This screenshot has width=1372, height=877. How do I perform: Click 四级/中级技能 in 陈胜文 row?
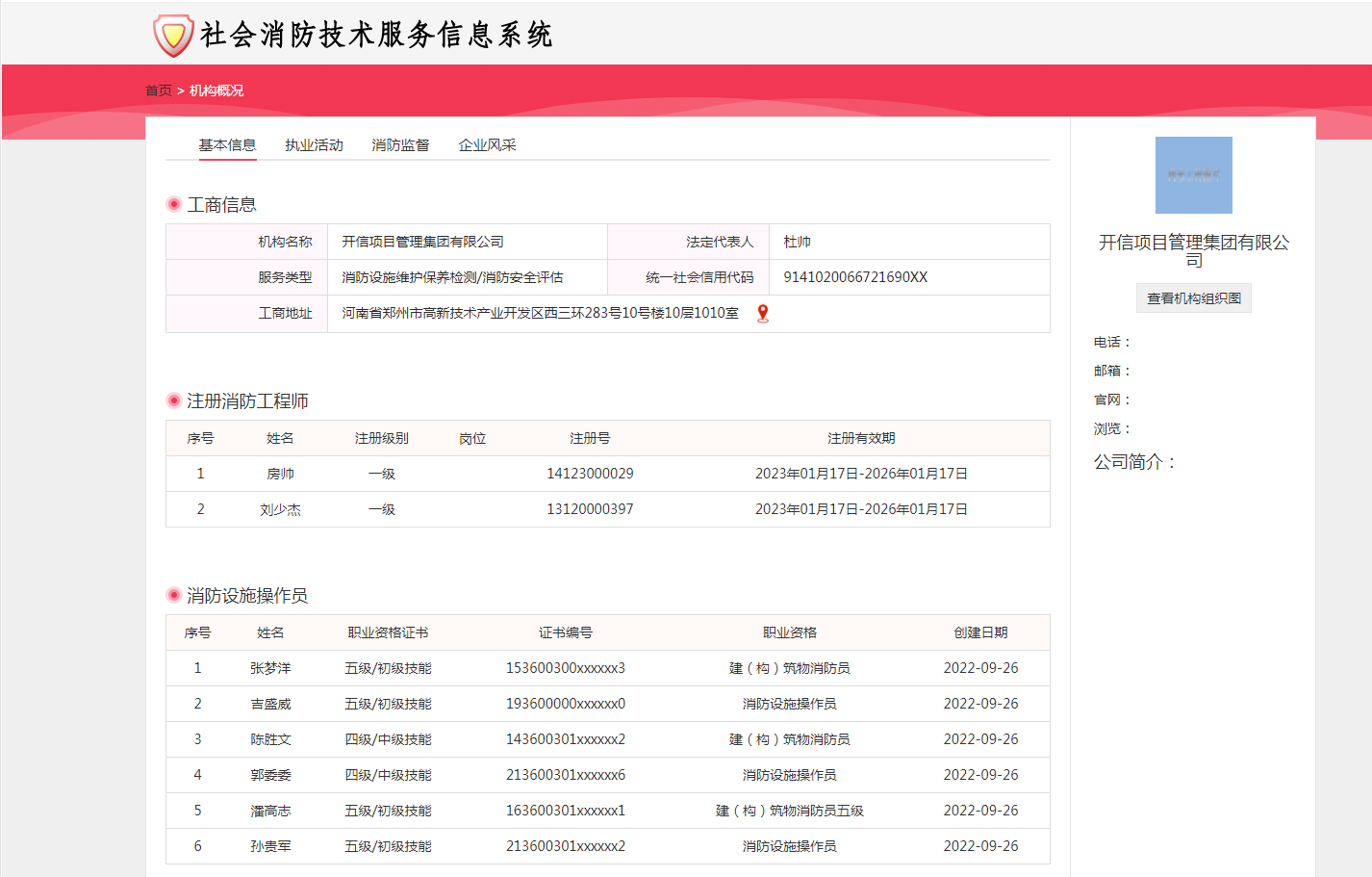388,739
